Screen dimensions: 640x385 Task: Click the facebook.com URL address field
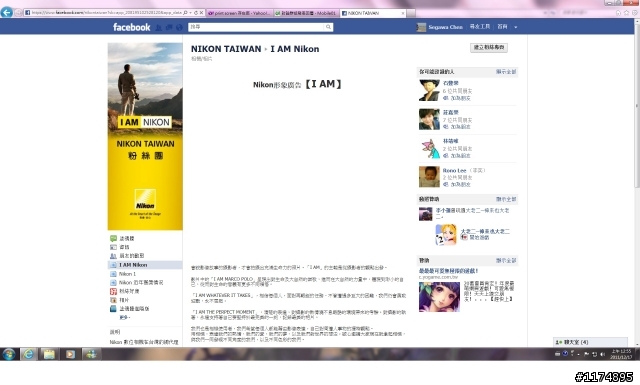(106, 13)
